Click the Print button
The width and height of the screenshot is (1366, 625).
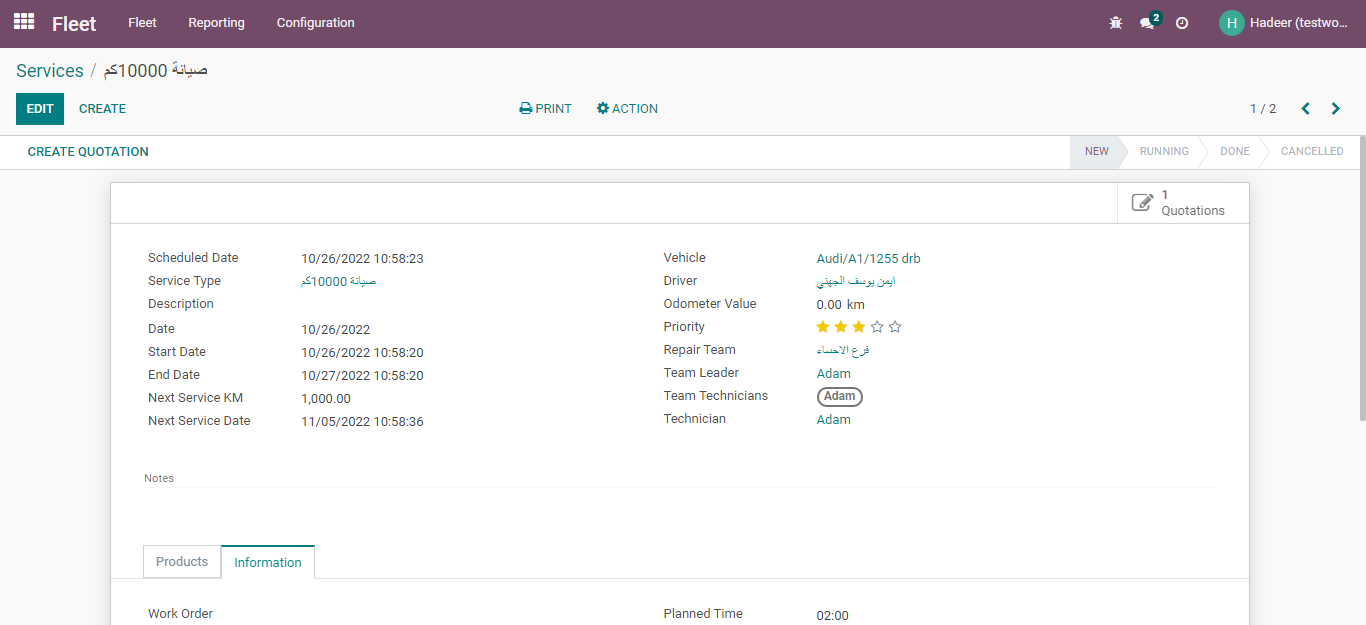[x=546, y=109]
